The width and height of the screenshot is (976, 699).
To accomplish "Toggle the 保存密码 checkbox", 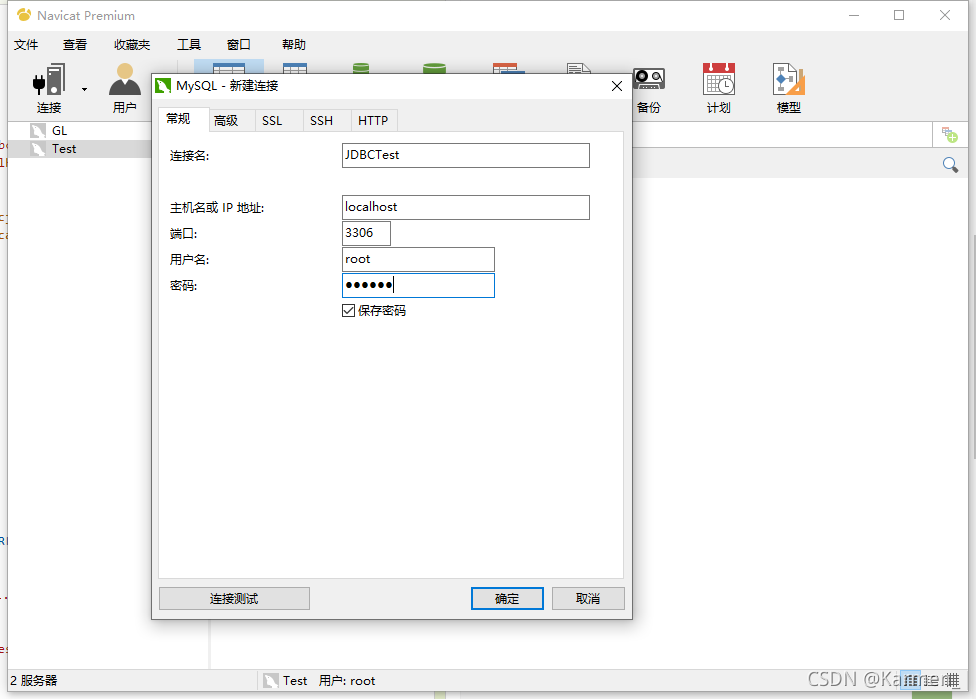I will (x=349, y=311).
